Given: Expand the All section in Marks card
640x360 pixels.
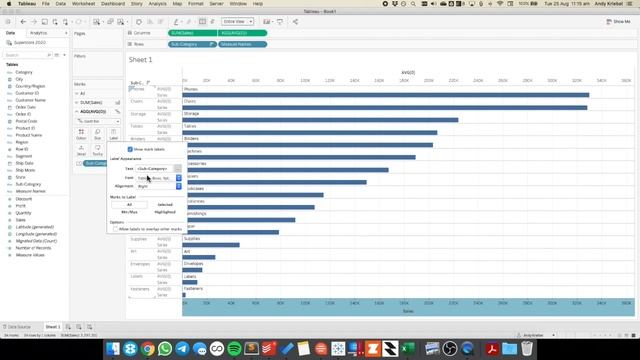Looking at the screenshot, I should coord(77,93).
